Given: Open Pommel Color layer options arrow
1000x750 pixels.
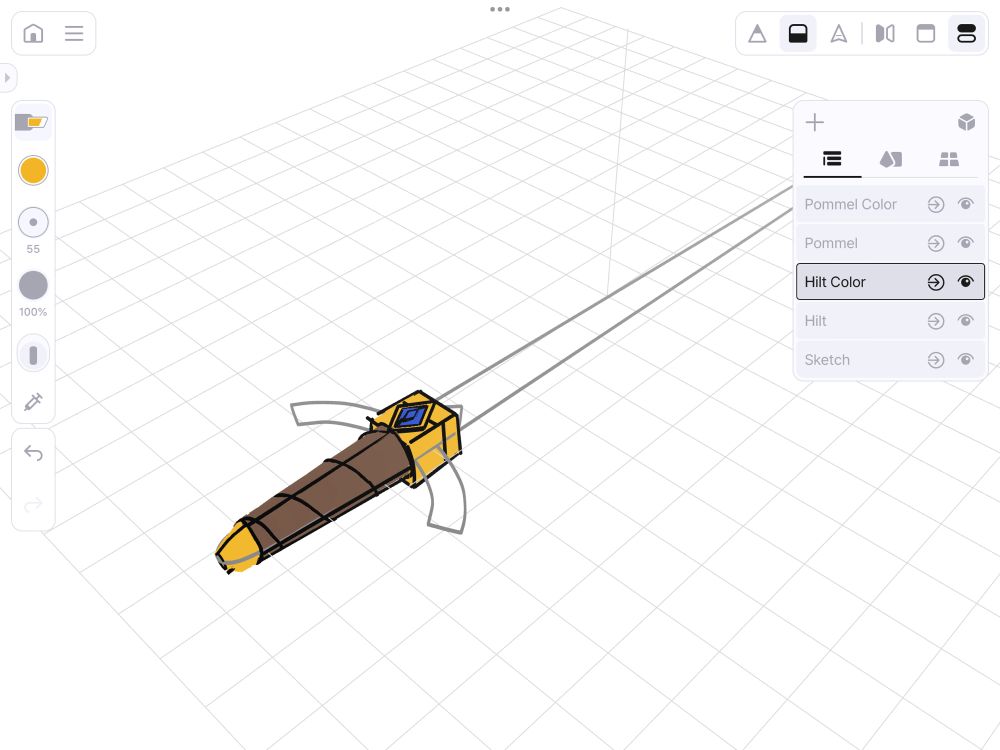Looking at the screenshot, I should (x=936, y=204).
